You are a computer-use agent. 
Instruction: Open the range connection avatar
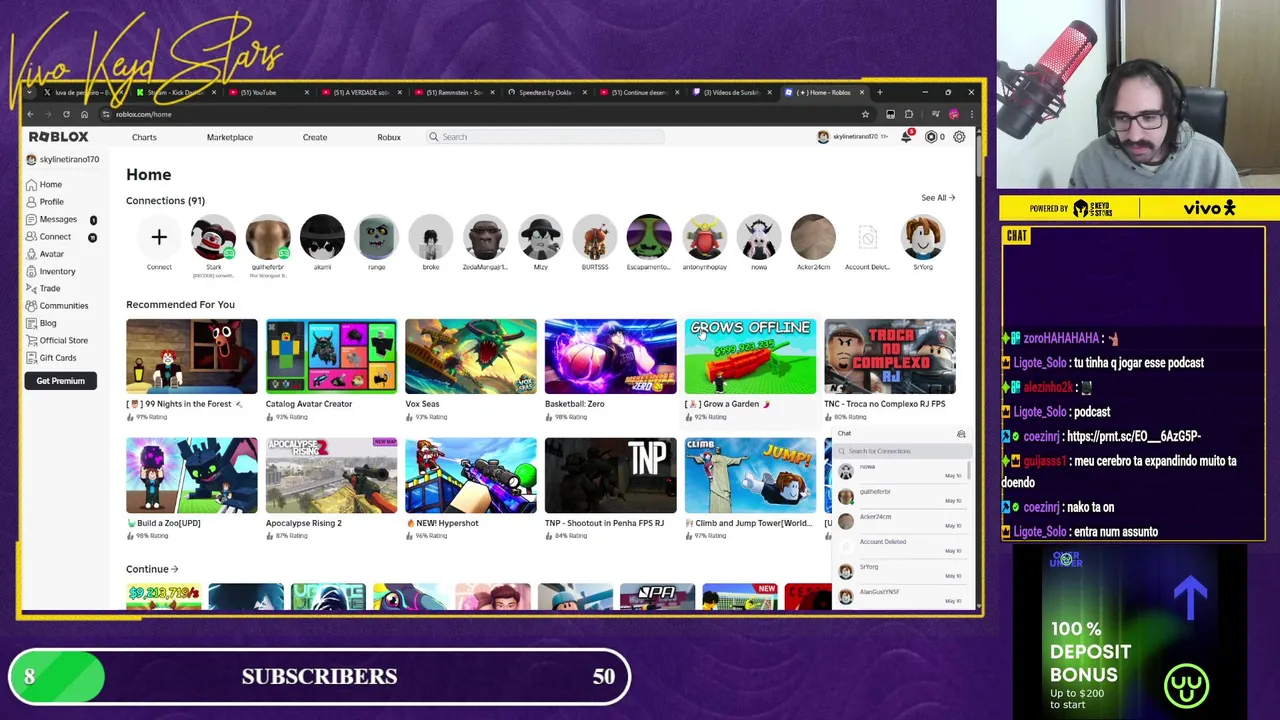coord(376,238)
